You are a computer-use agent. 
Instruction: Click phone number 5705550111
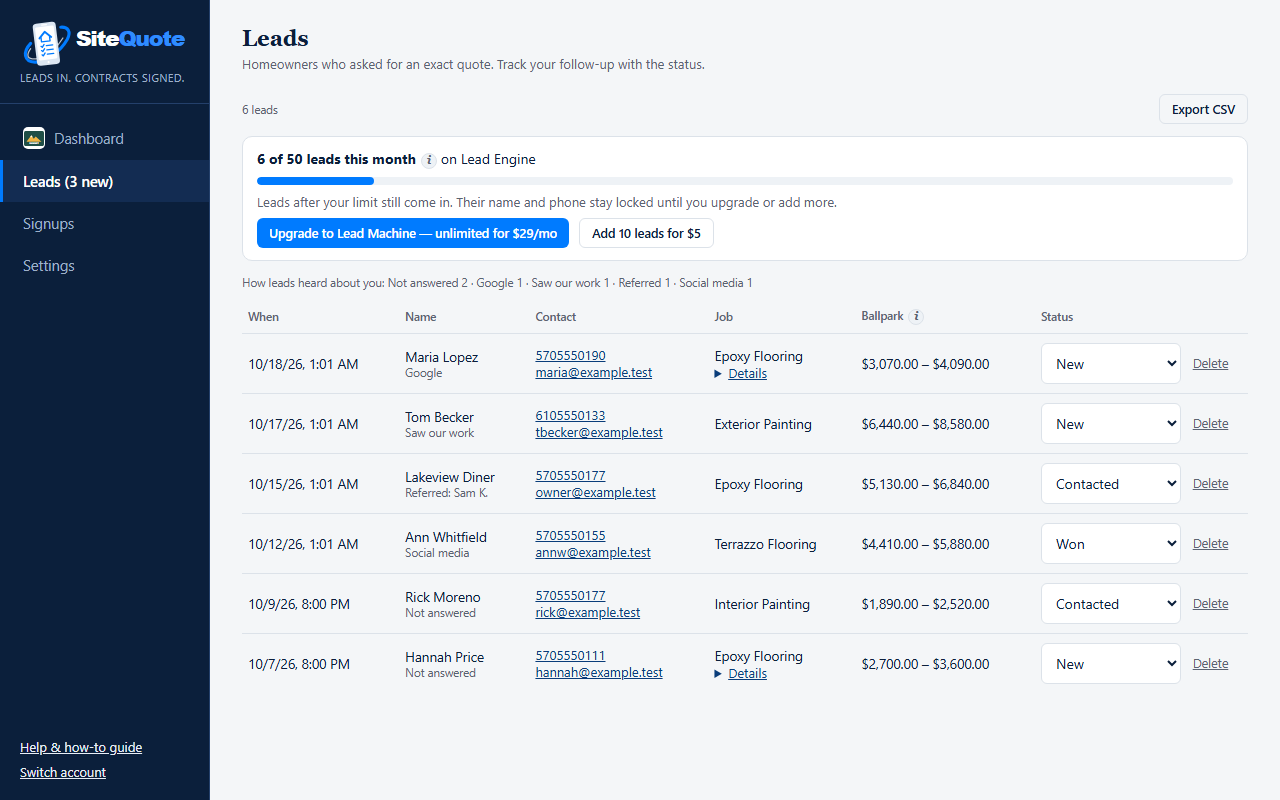tap(570, 656)
